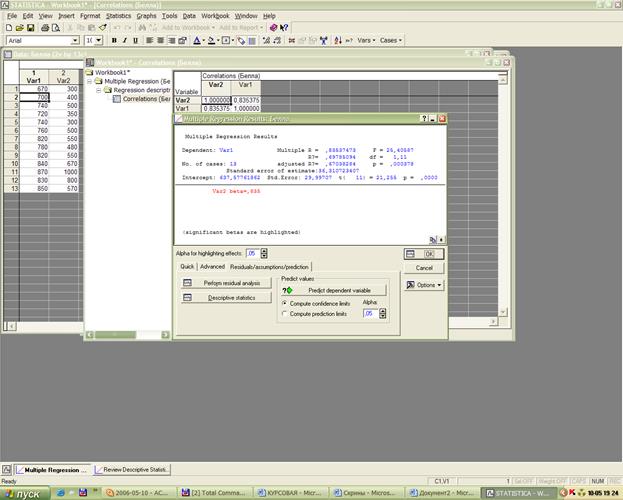Open the Help menu
623x500 pixels.
[269, 16]
